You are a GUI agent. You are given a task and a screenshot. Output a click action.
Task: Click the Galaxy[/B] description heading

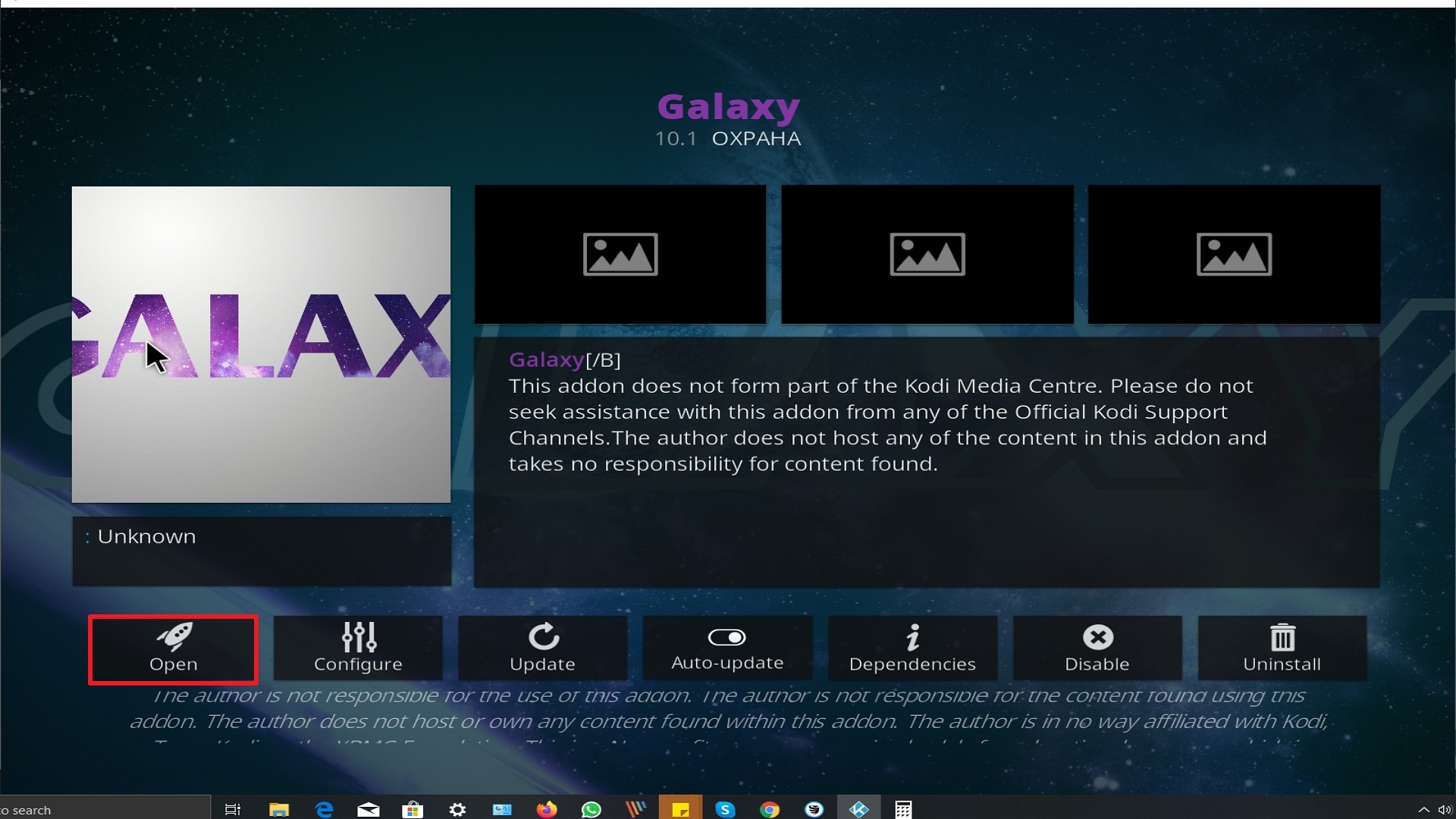coord(565,359)
